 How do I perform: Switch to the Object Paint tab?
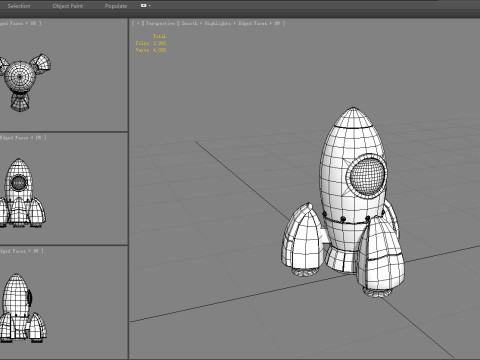(x=68, y=6)
